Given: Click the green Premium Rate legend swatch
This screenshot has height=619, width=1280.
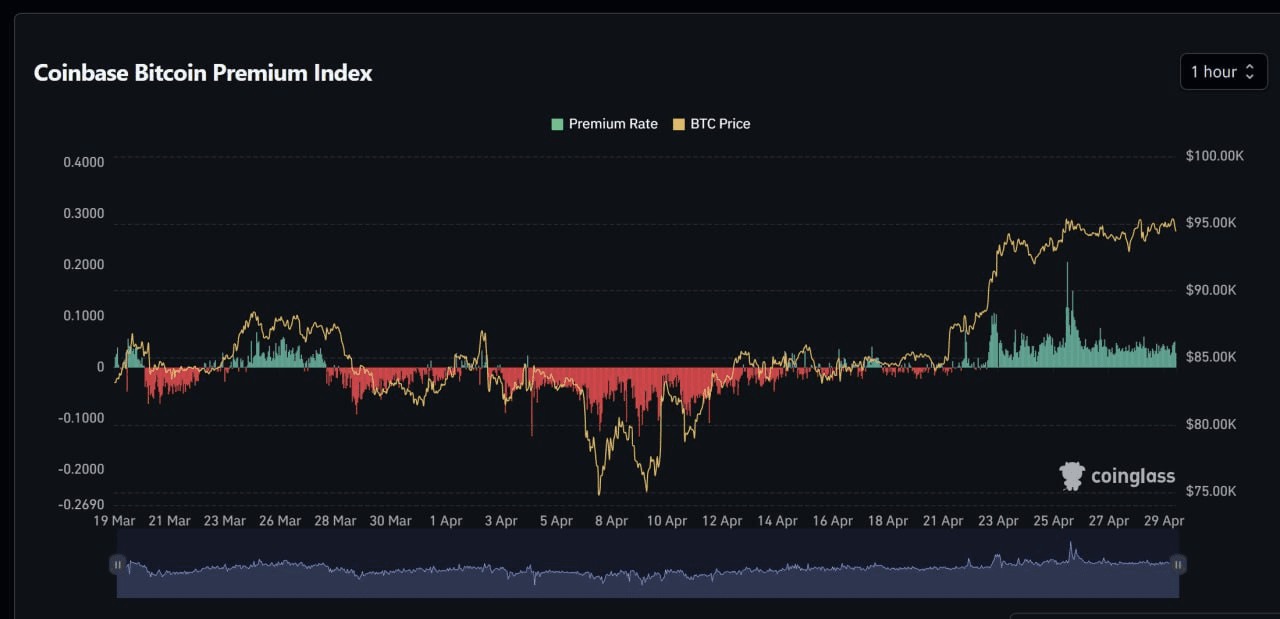Looking at the screenshot, I should (x=557, y=124).
